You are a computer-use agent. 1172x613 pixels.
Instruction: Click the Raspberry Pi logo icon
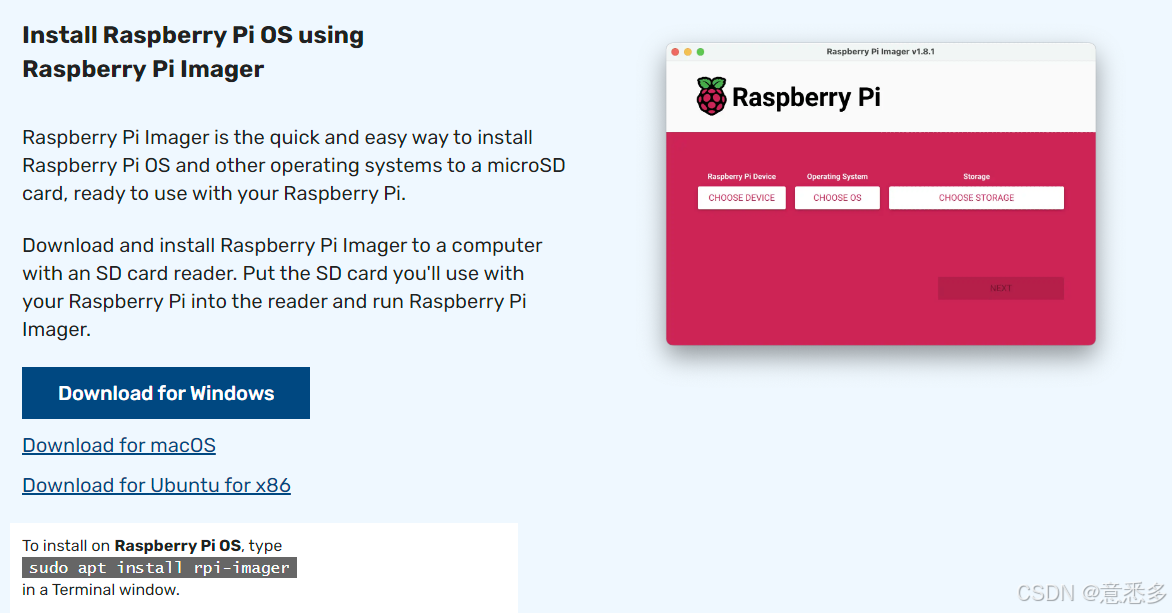(711, 96)
